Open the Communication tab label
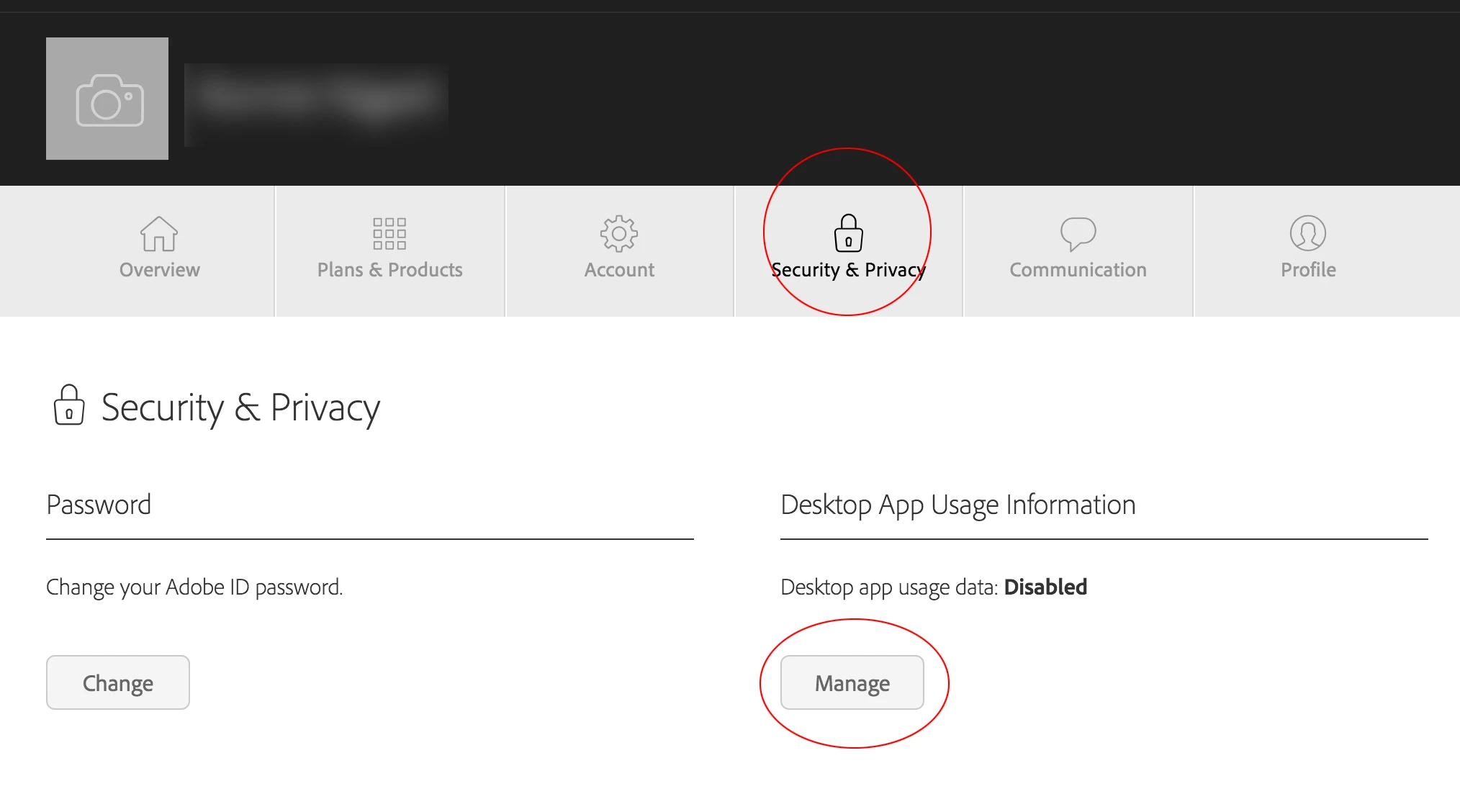Image resolution: width=1460 pixels, height=812 pixels. [x=1078, y=270]
